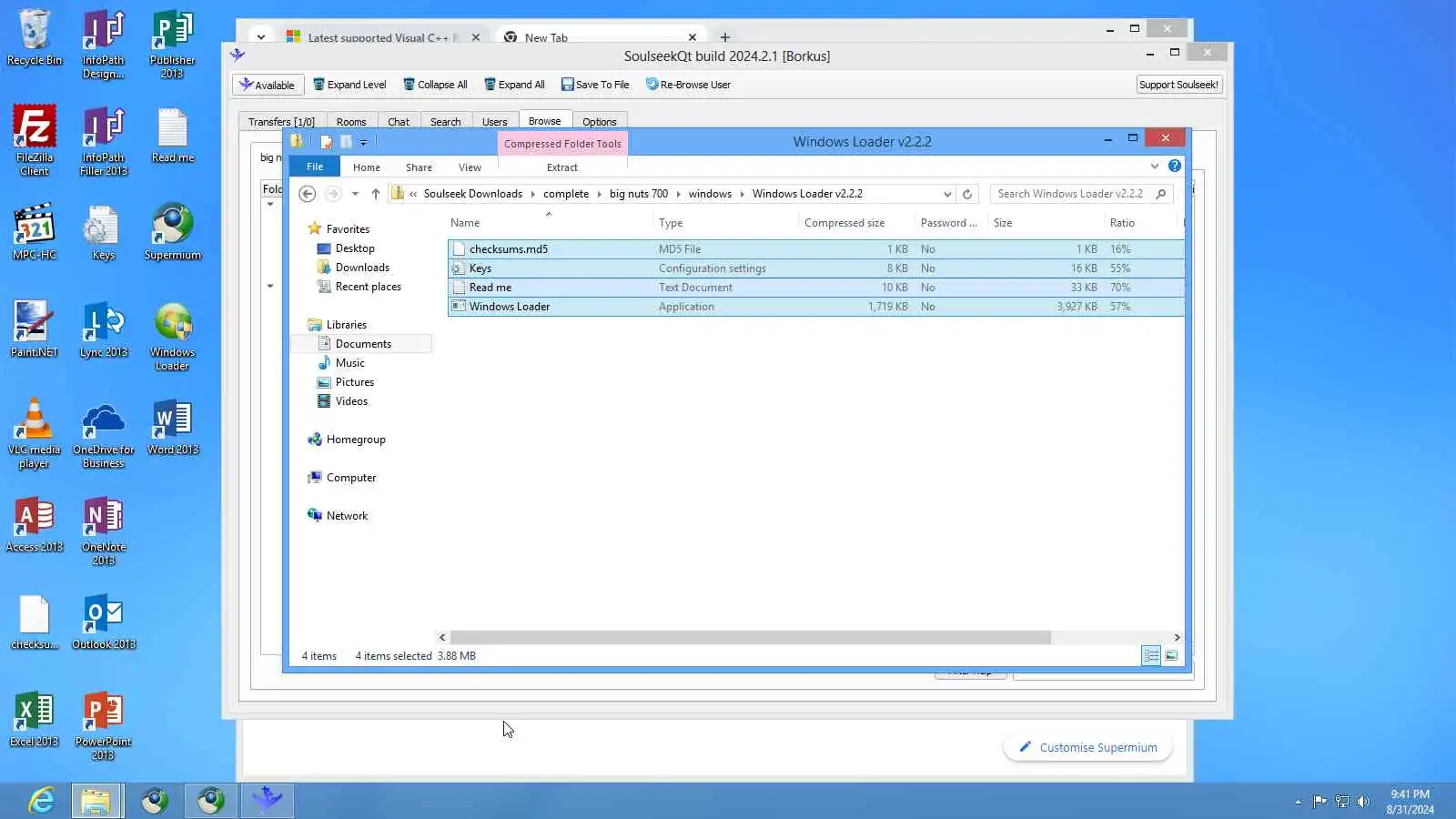Open OneNote 2013 desktop shortcut
This screenshot has width=1456, height=819.
(x=104, y=531)
